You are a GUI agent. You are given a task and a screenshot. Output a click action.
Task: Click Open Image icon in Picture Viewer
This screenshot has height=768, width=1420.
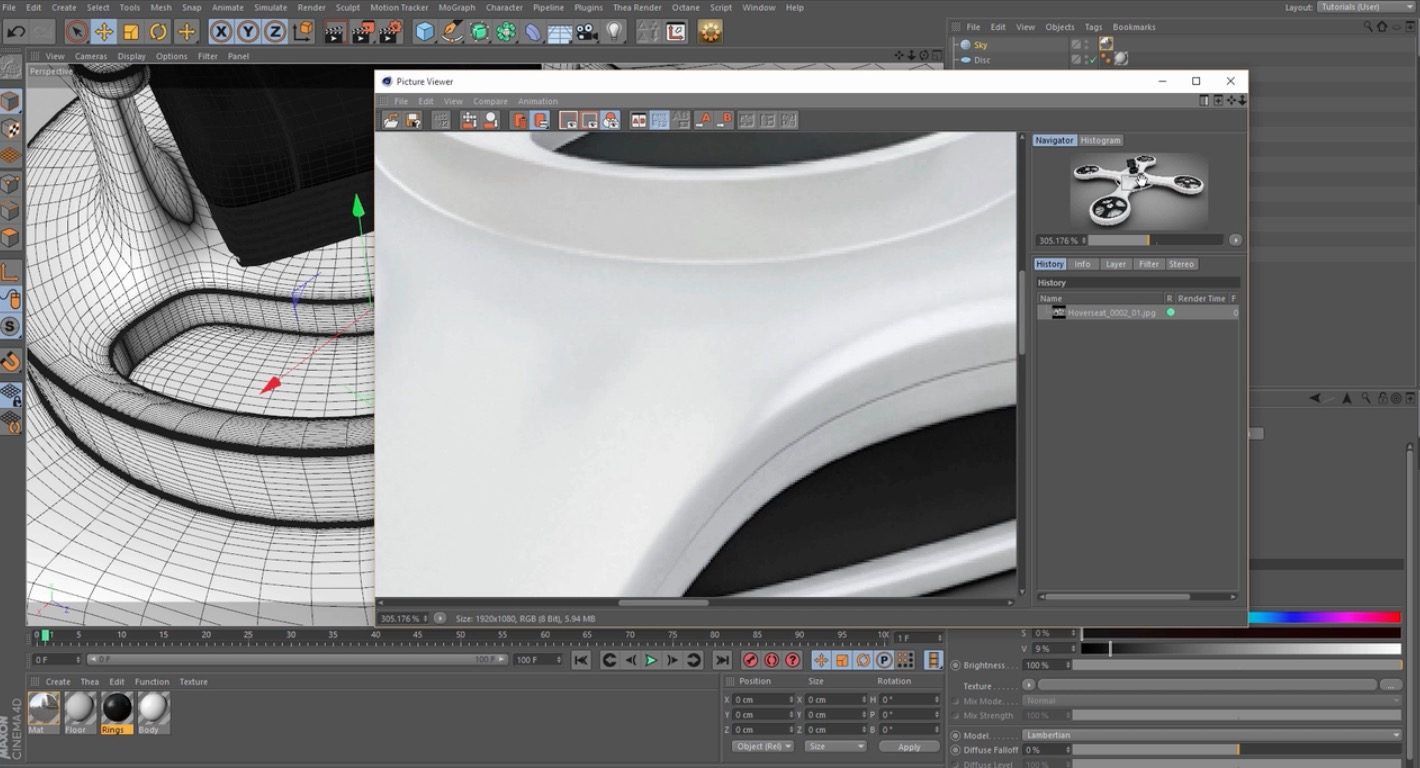click(x=391, y=120)
